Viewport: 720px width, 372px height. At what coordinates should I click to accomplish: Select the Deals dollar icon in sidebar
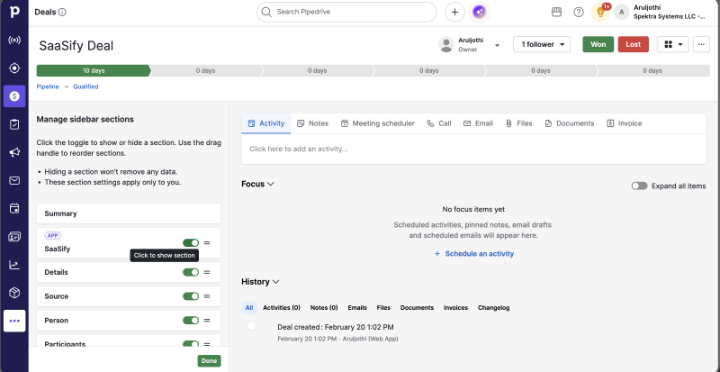(x=14, y=96)
